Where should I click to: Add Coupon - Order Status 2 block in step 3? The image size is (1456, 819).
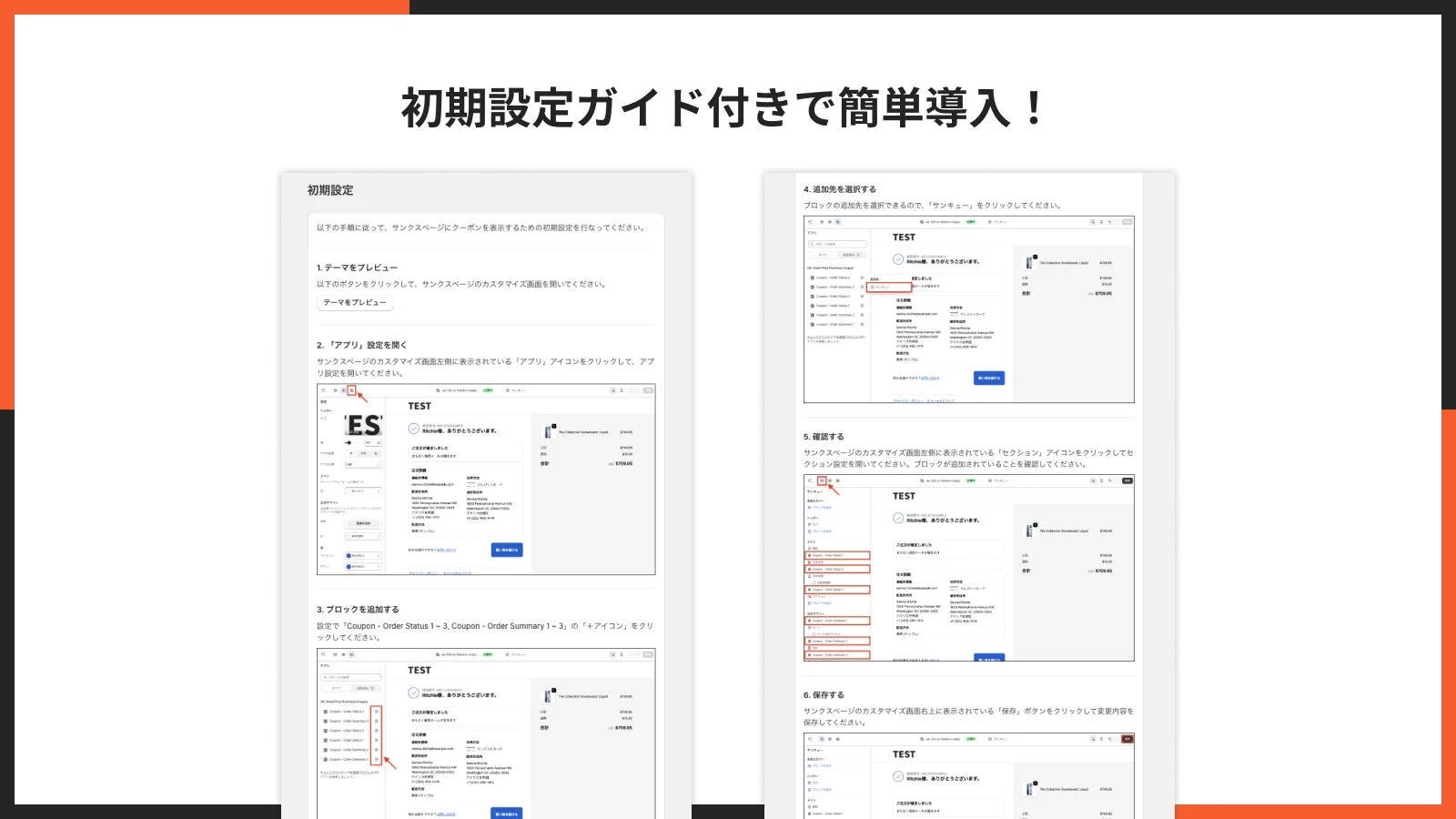click(x=377, y=712)
